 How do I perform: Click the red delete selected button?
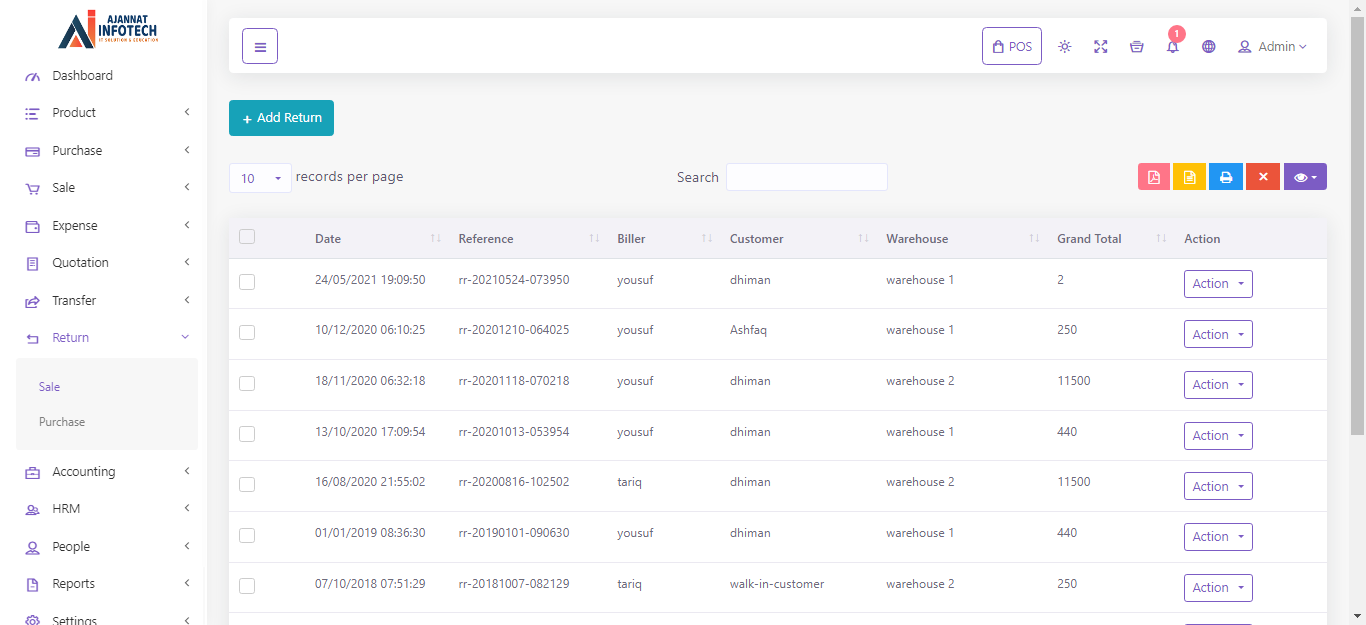(x=1263, y=177)
